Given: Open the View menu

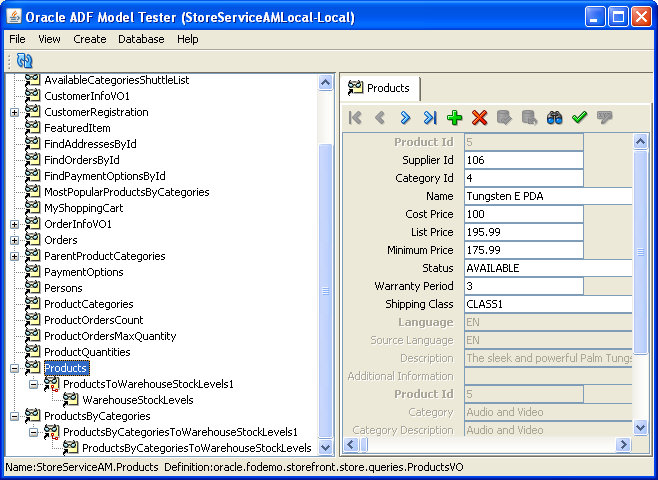Looking at the screenshot, I should point(49,39).
